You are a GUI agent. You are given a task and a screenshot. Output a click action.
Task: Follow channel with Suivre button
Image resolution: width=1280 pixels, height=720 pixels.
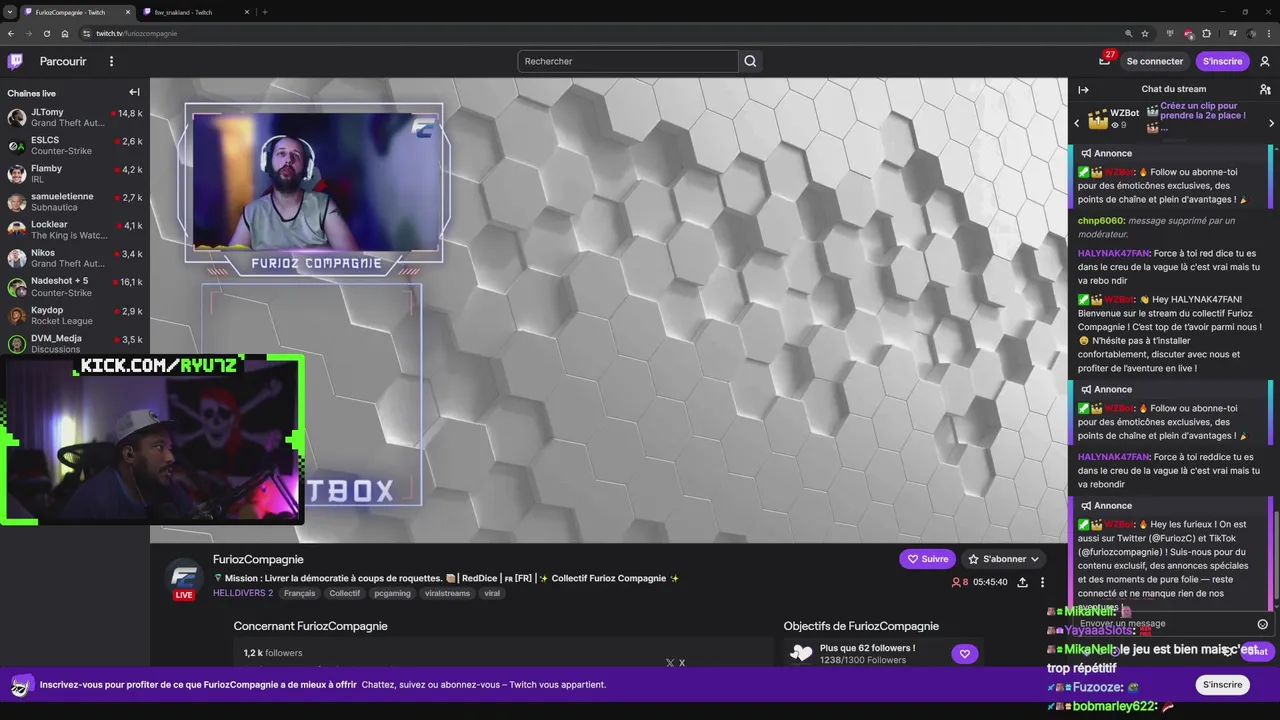coord(927,559)
